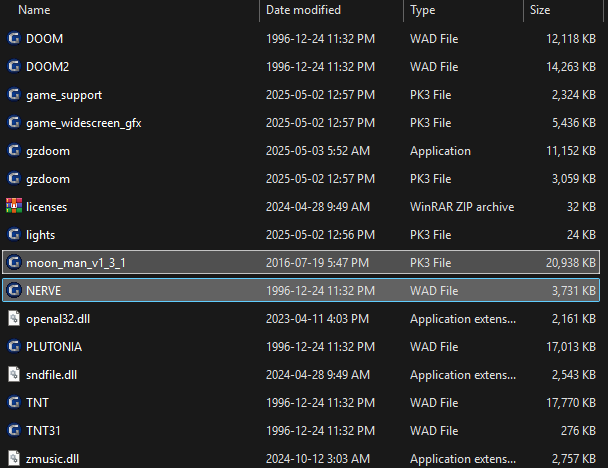The image size is (608, 468).
Task: Select the moon_man_v1_3_1 file name
Action: 76,263
